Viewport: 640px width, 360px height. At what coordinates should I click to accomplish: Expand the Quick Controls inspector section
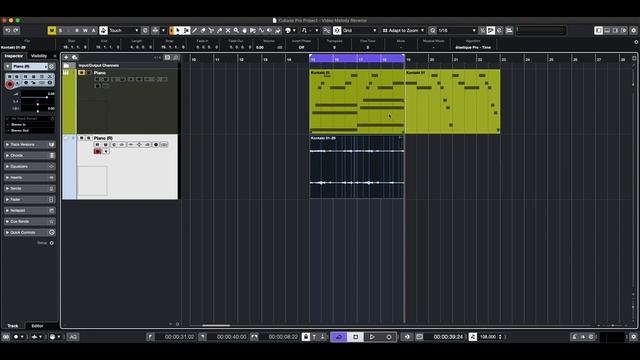[29, 232]
